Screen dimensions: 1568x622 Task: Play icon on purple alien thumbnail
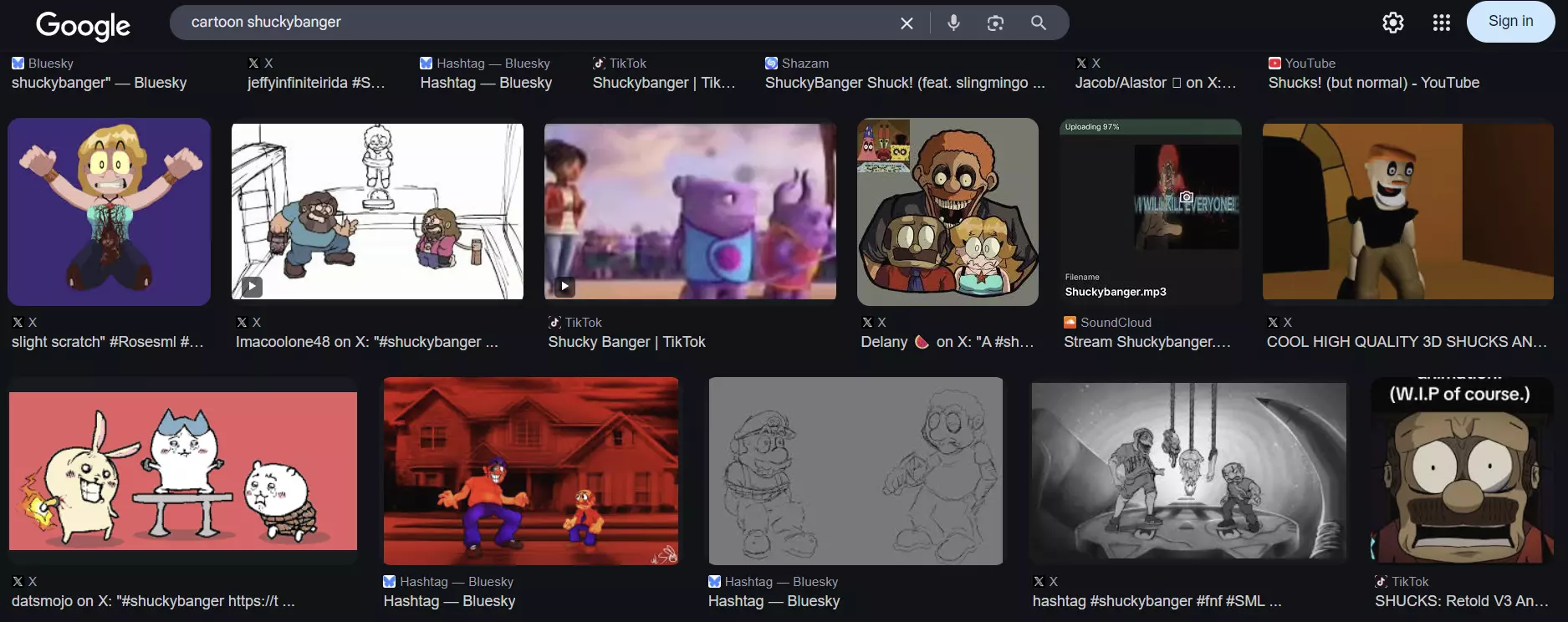pyautogui.click(x=564, y=287)
